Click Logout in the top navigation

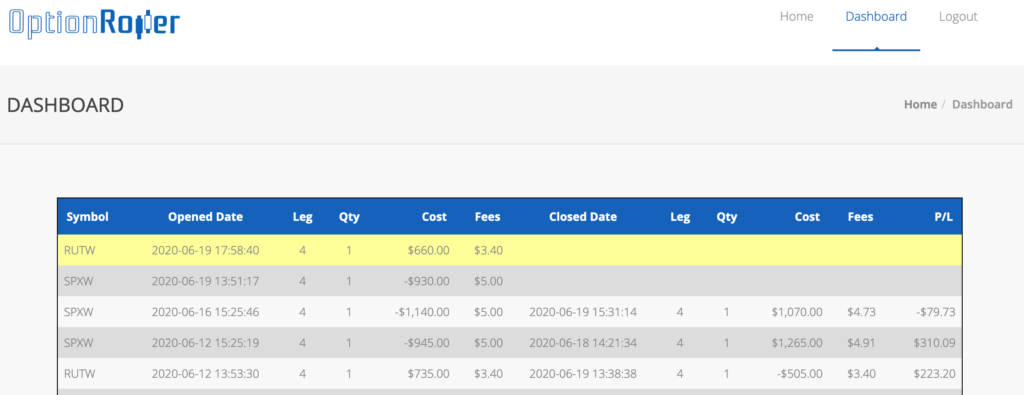click(x=958, y=17)
